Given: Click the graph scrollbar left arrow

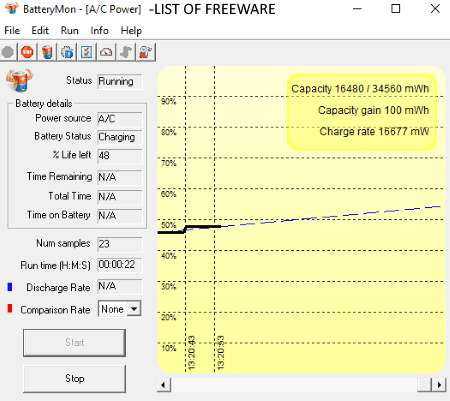Looking at the screenshot, I should 164,385.
